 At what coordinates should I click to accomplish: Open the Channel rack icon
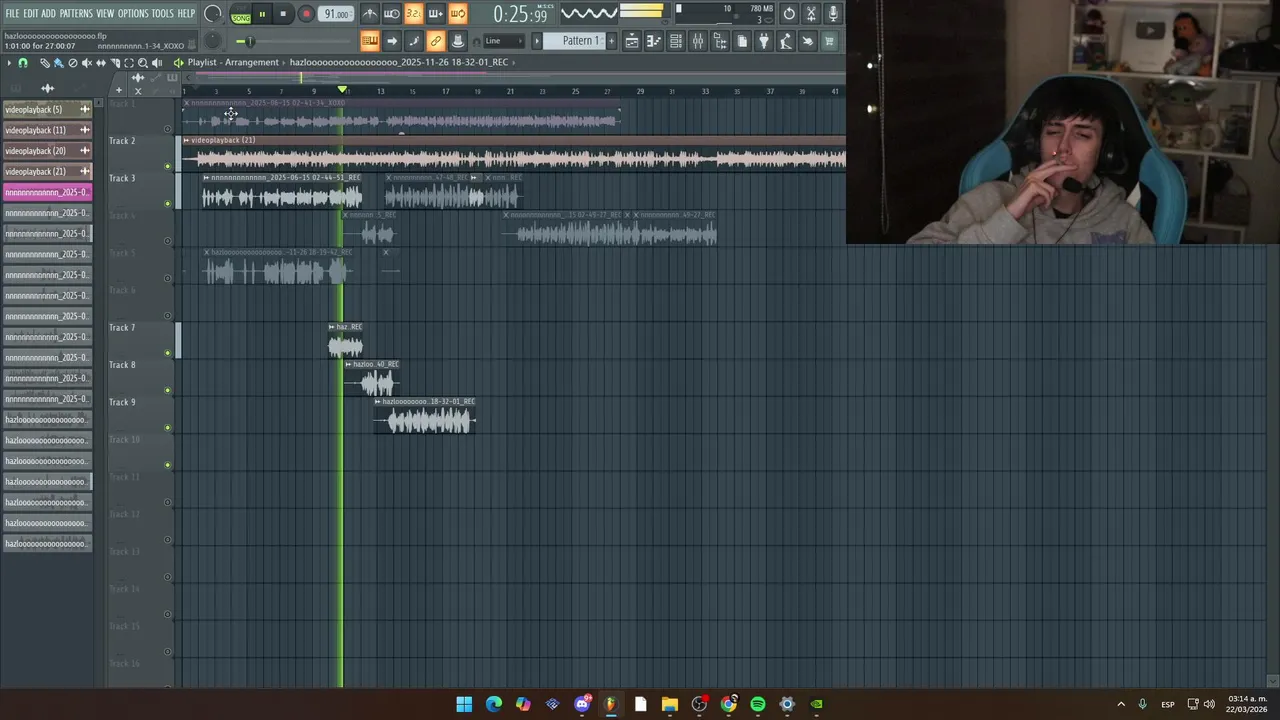676,41
